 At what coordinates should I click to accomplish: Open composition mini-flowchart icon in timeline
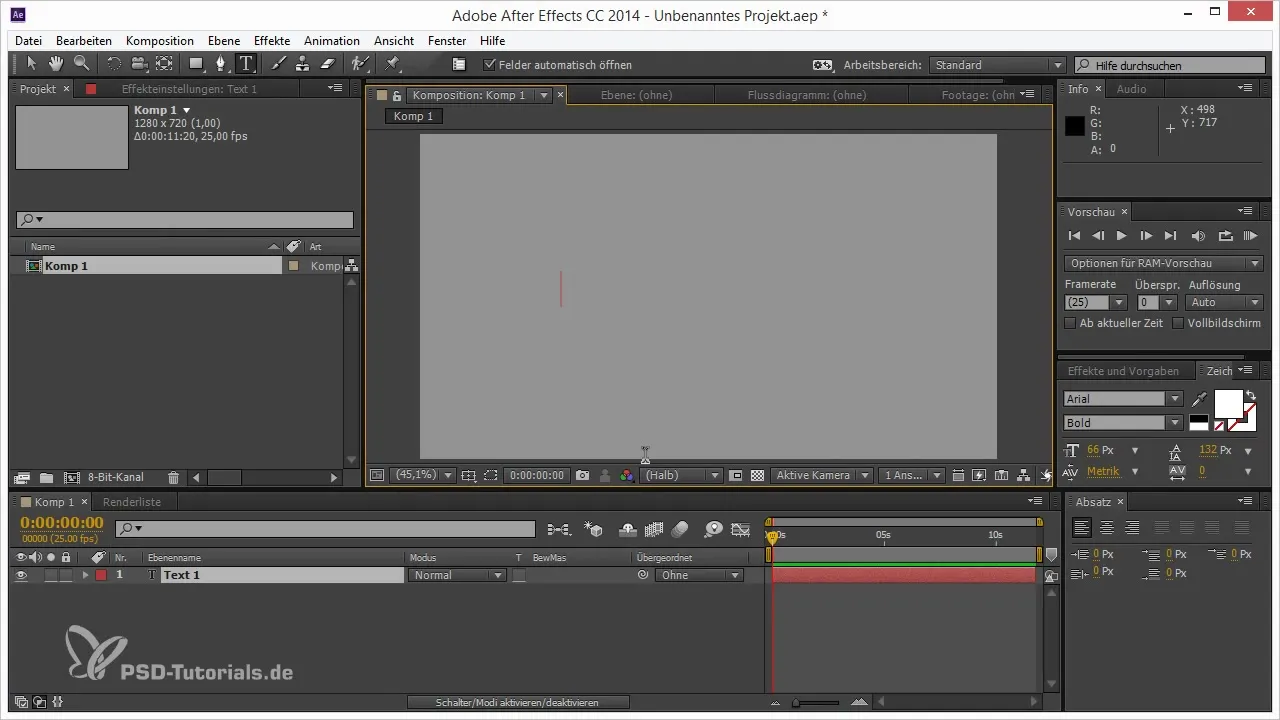pyautogui.click(x=559, y=528)
